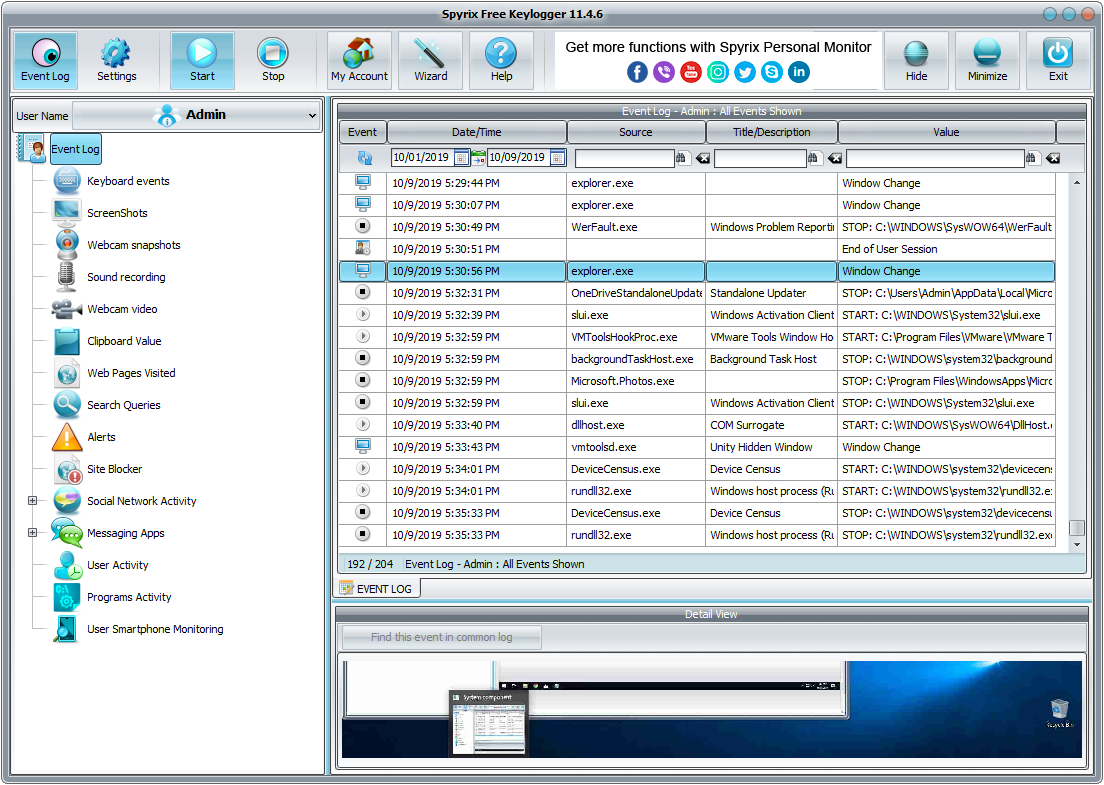Click the Hide button
This screenshot has width=1104, height=785.
916,61
